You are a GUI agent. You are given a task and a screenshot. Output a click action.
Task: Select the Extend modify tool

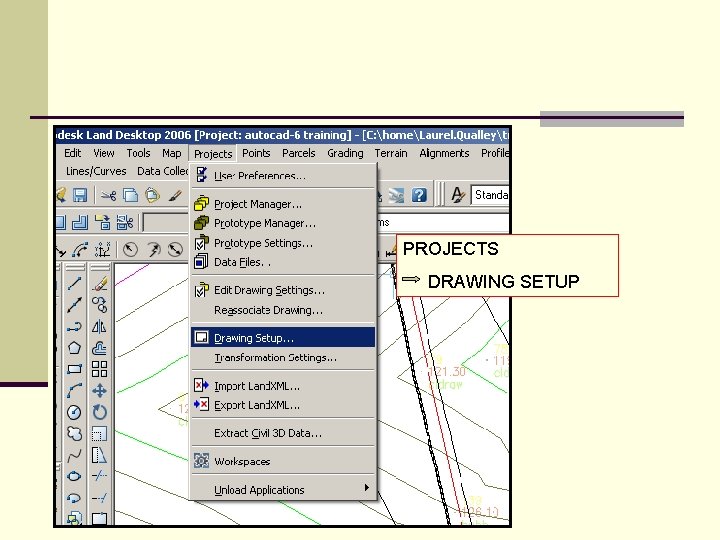tap(100, 497)
